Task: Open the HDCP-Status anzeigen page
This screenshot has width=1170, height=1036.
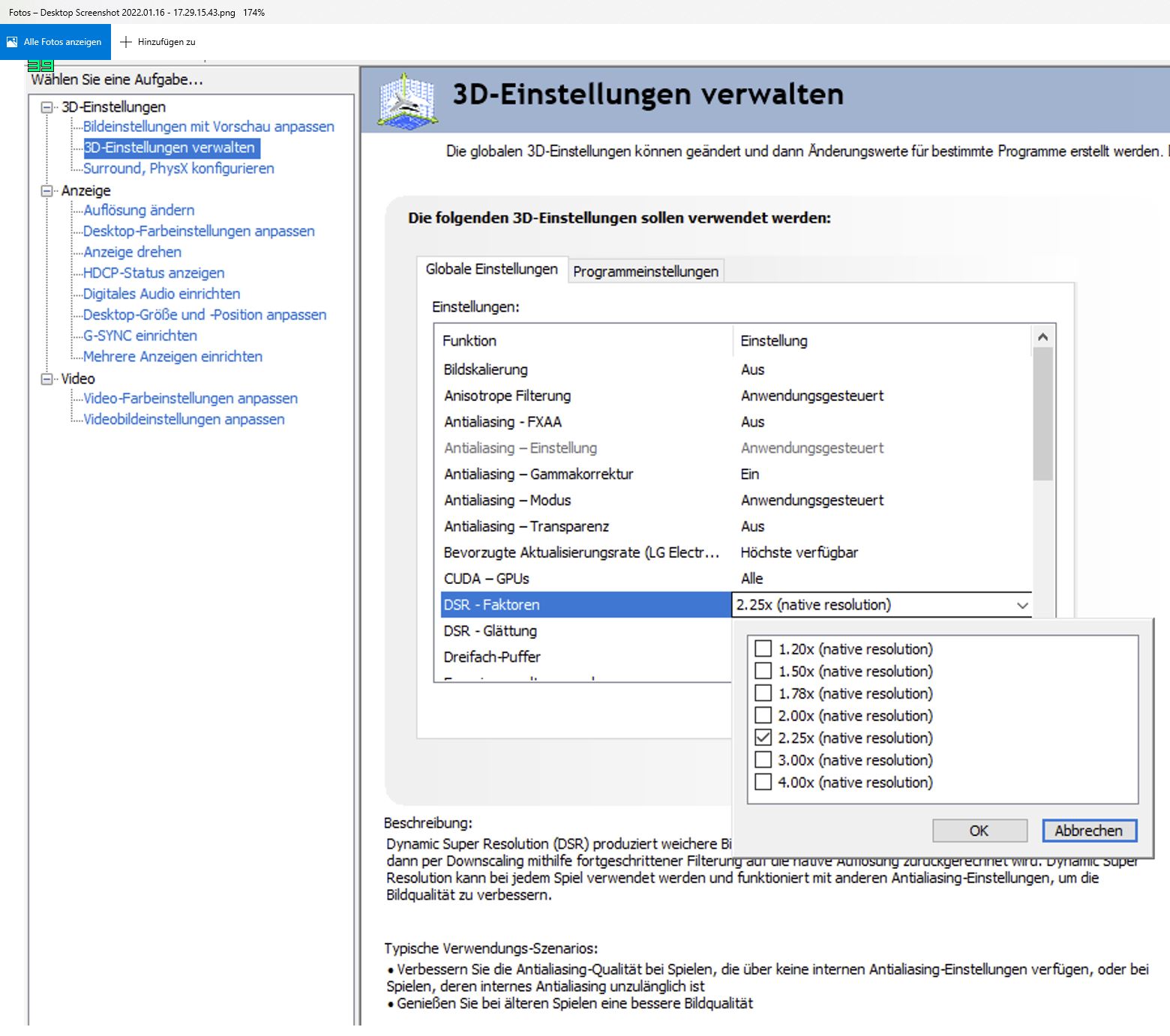Action: pyautogui.click(x=154, y=274)
